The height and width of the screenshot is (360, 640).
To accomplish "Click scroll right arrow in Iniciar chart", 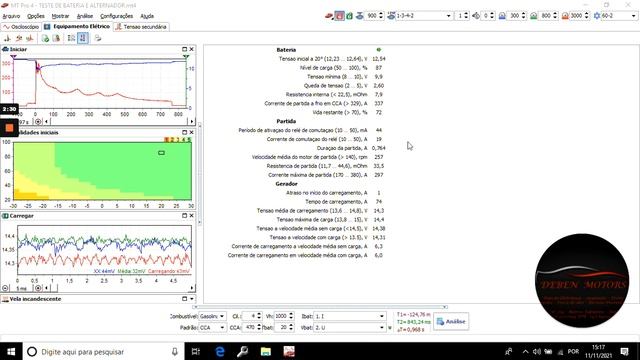I will click(191, 121).
